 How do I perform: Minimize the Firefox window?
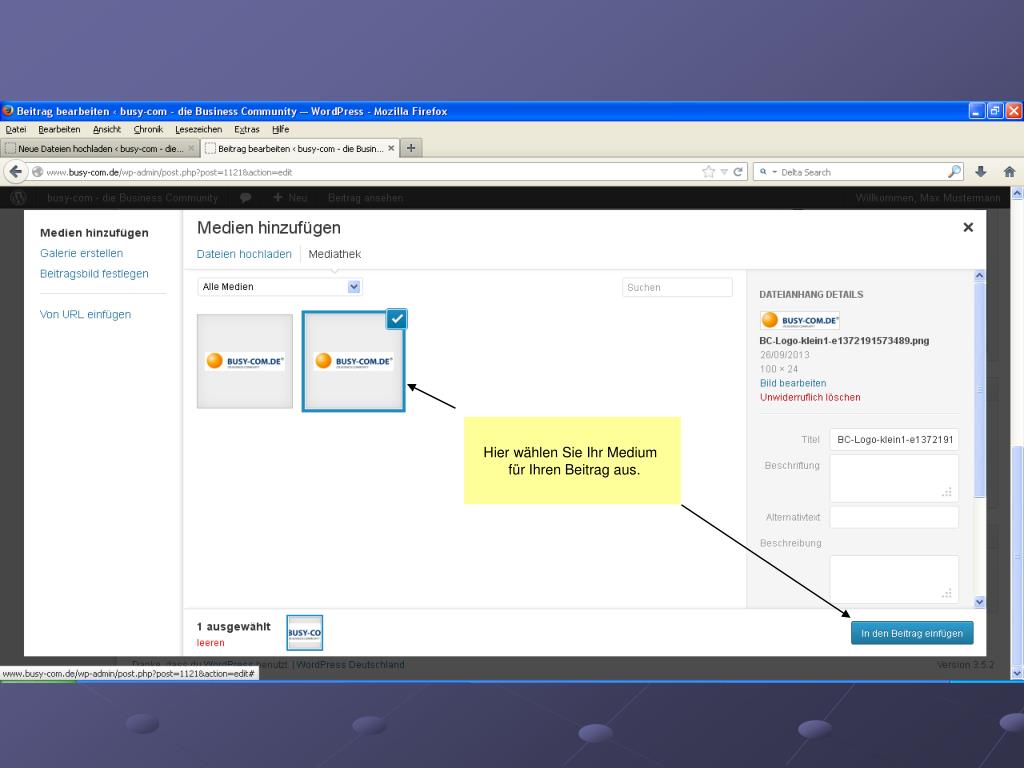(x=976, y=111)
